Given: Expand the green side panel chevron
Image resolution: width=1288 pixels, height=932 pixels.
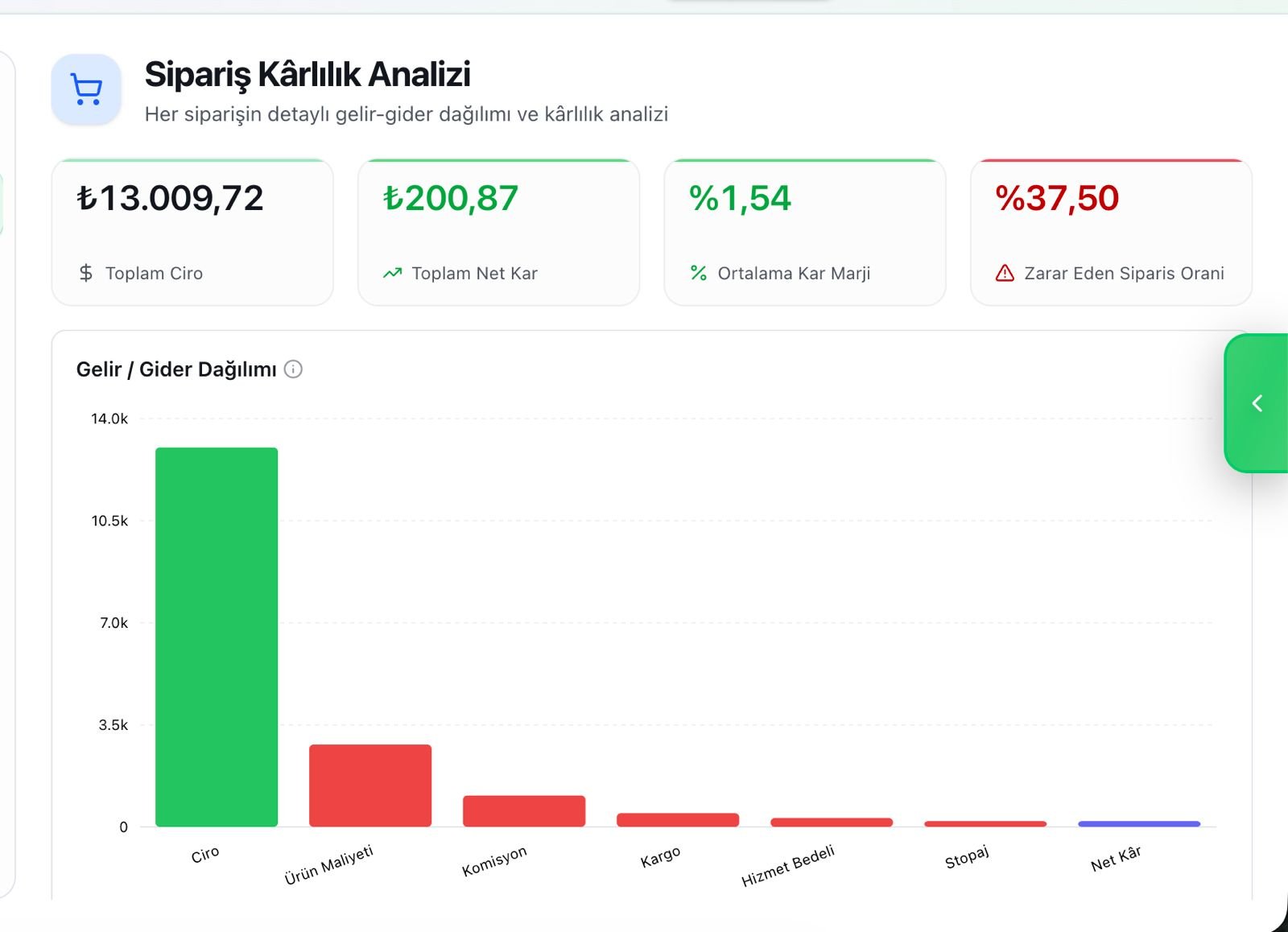Looking at the screenshot, I should 1257,403.
